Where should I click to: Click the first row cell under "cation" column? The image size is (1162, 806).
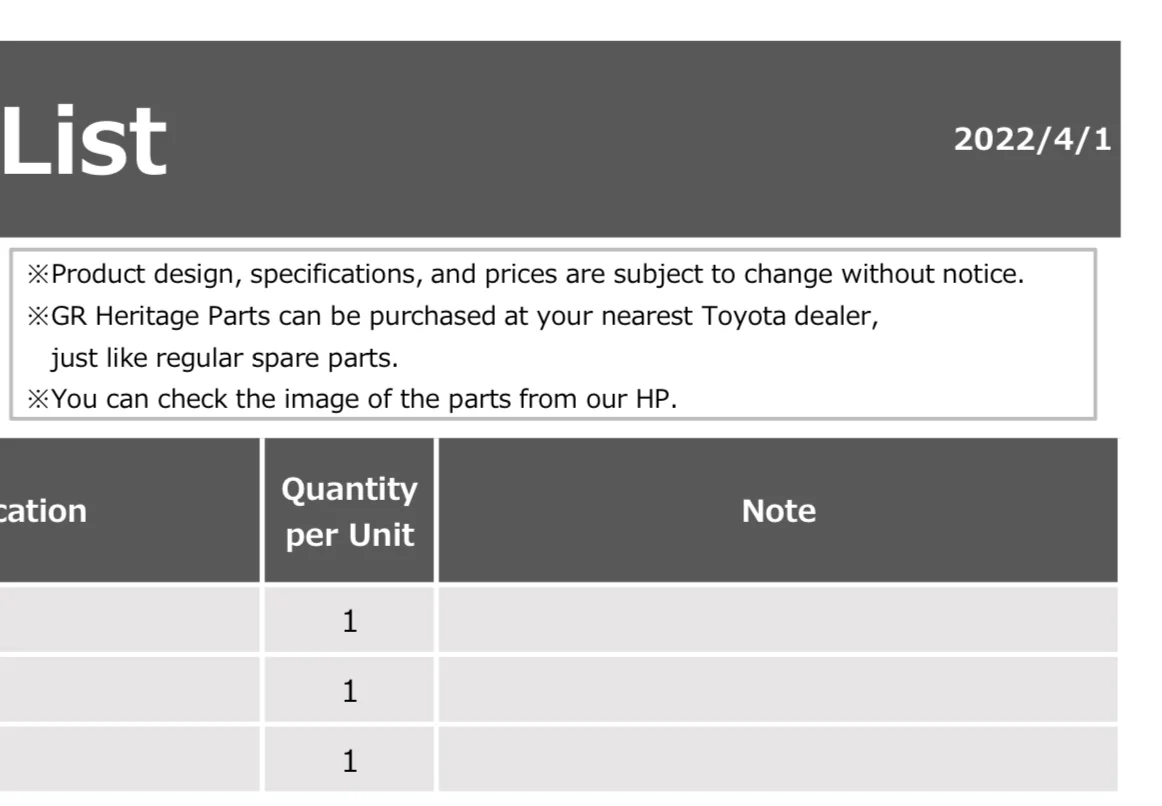tap(130, 619)
